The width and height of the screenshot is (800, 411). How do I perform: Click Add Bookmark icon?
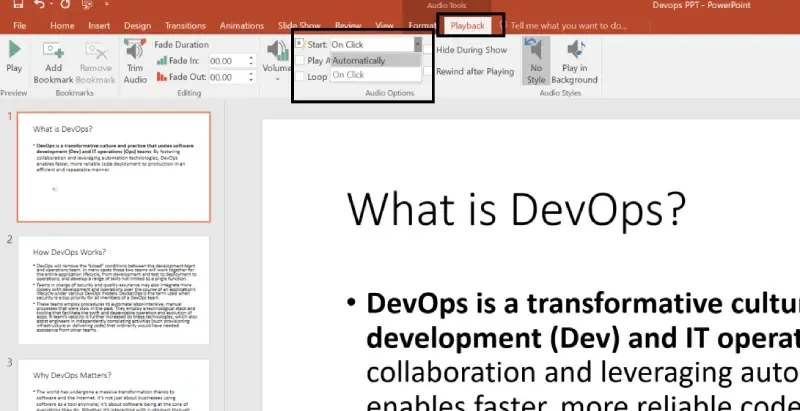[53, 50]
